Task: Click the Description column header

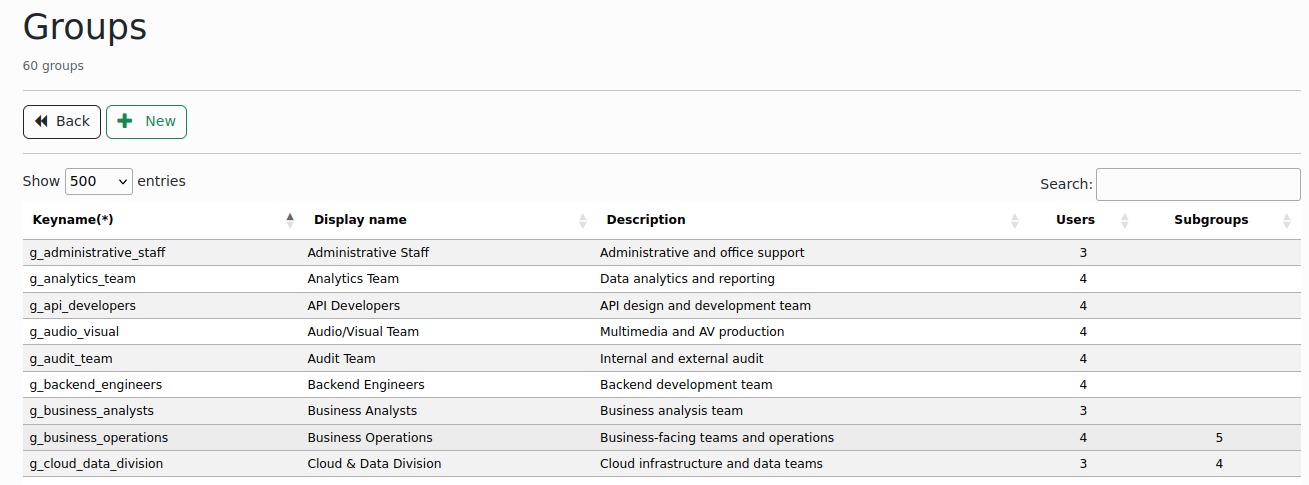Action: coord(646,220)
